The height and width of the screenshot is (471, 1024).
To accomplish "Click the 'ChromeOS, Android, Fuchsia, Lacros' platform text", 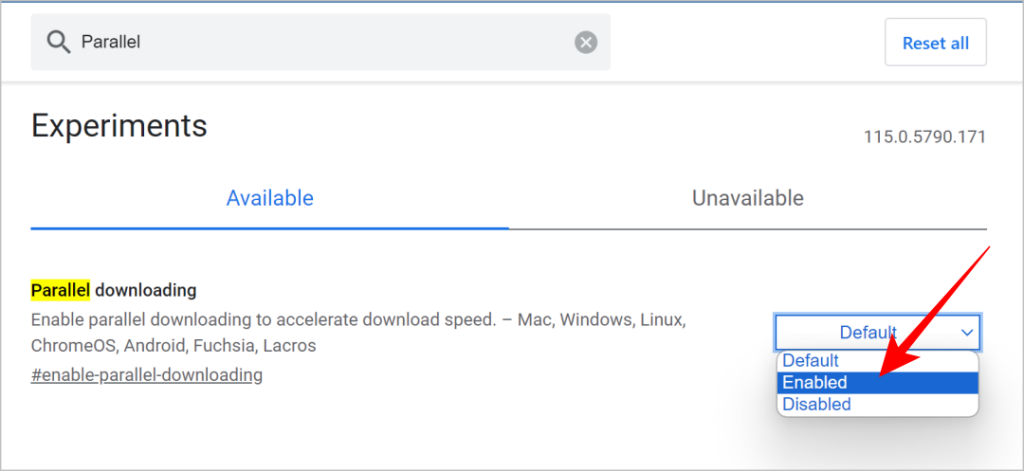I will coord(173,346).
